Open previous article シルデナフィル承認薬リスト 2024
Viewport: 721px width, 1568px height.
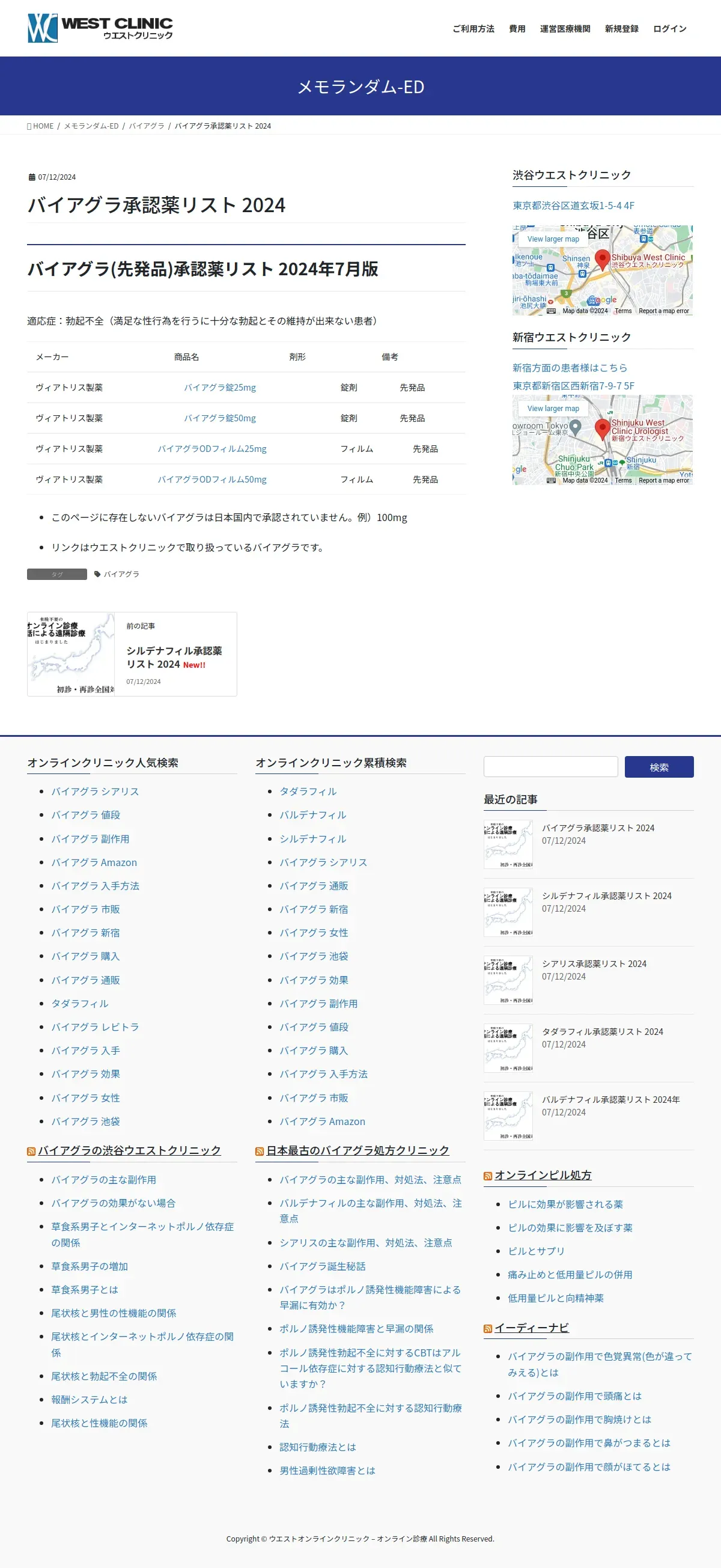174,657
